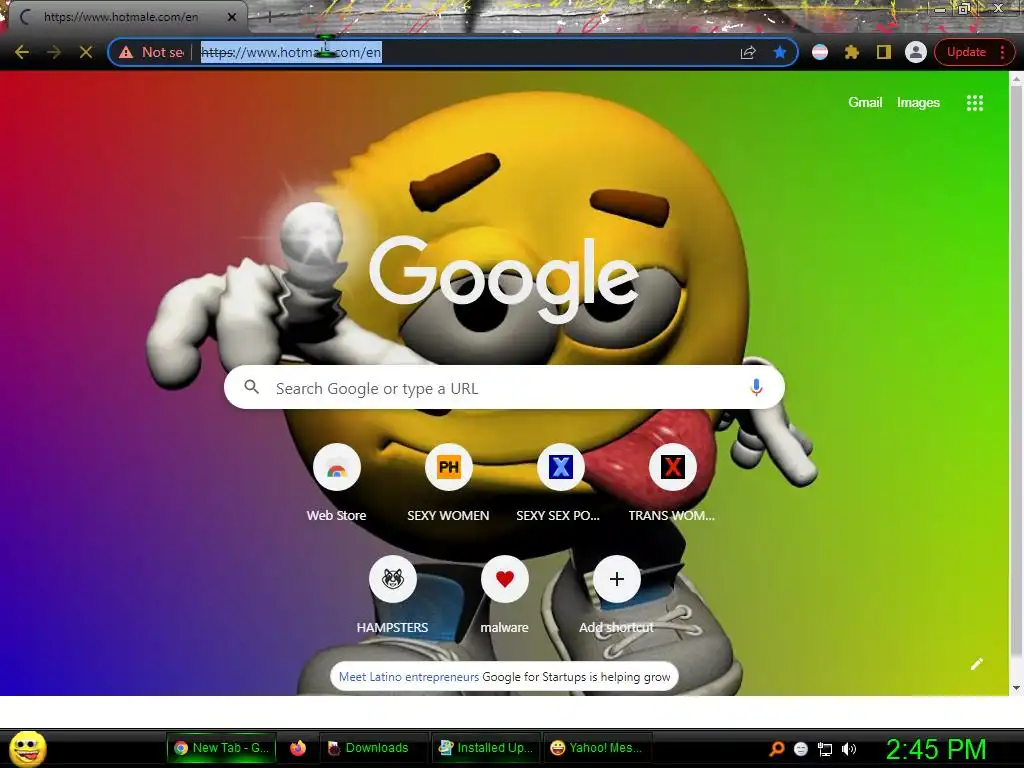Switch to Downloads taskbar window

coord(374,748)
